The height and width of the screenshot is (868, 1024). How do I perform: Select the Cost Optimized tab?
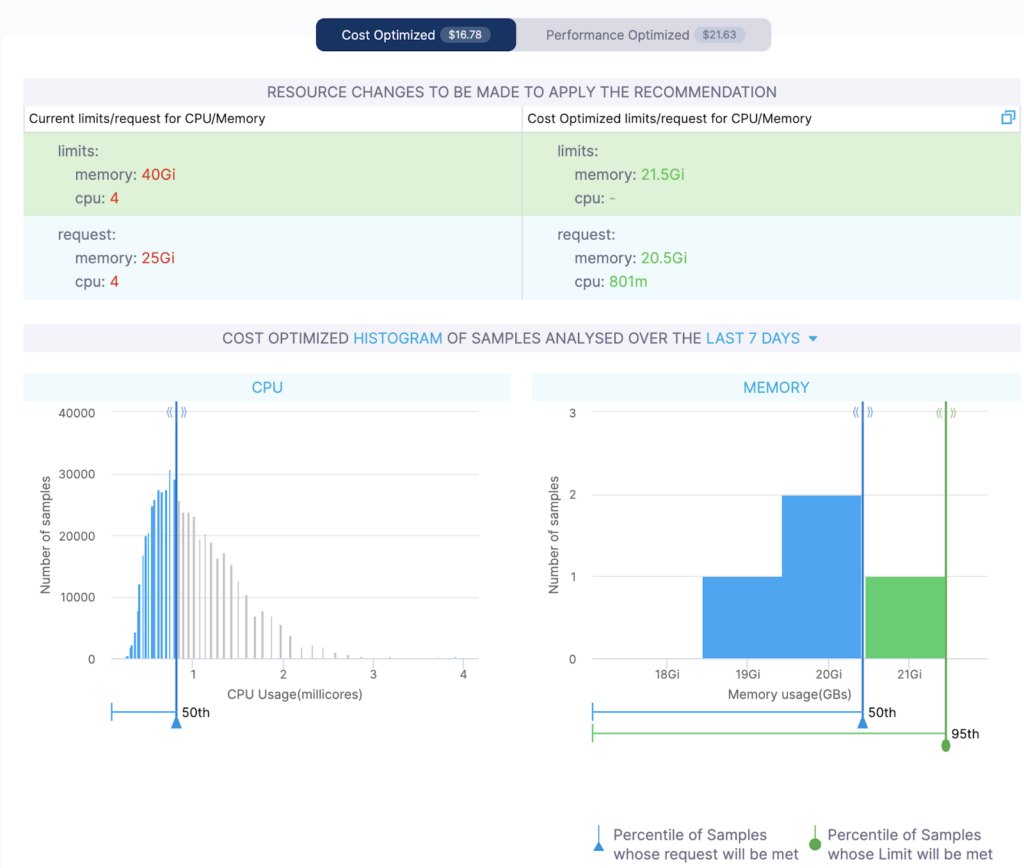[416, 35]
